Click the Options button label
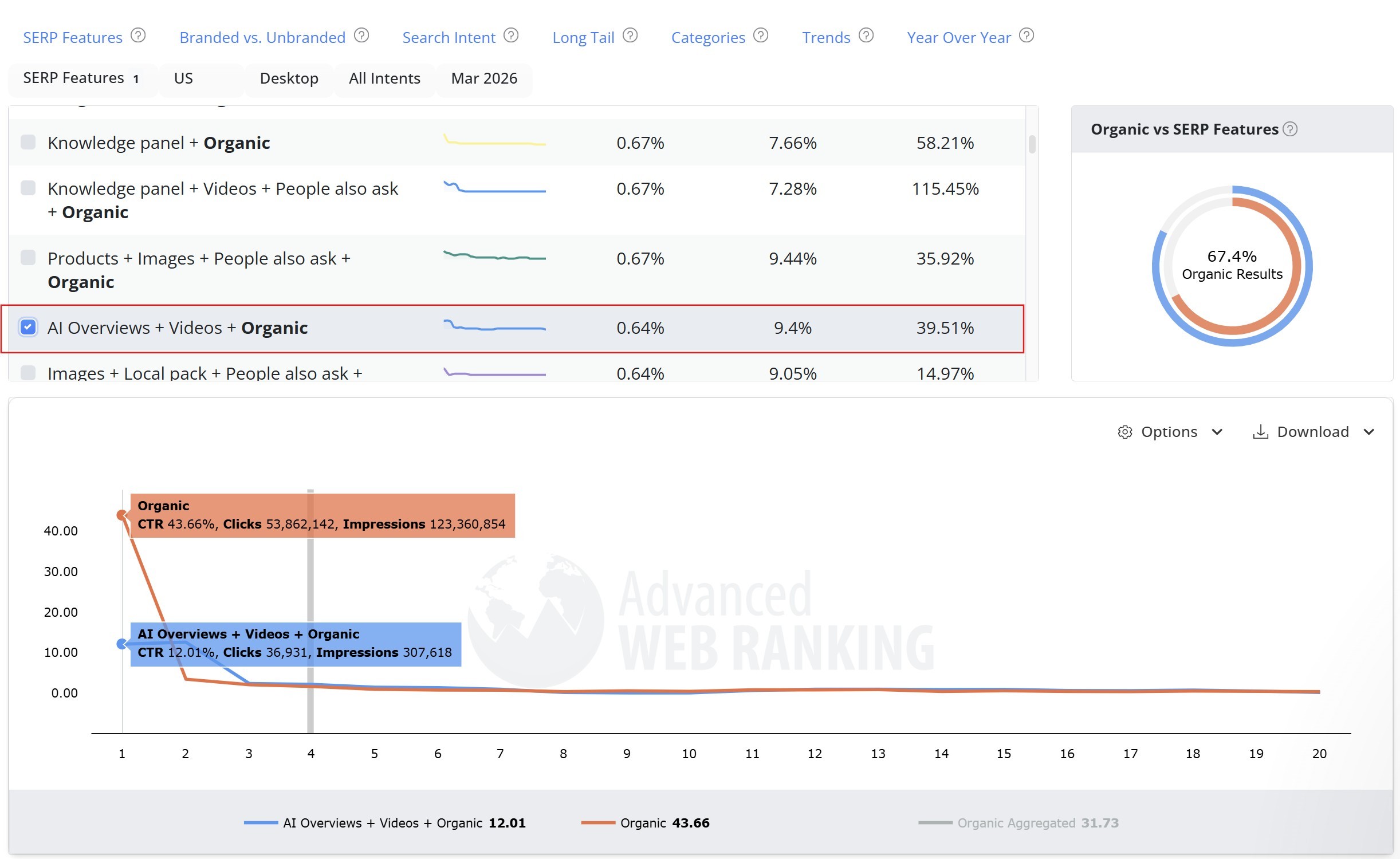This screenshot has height=859, width=1400. pyautogui.click(x=1169, y=432)
